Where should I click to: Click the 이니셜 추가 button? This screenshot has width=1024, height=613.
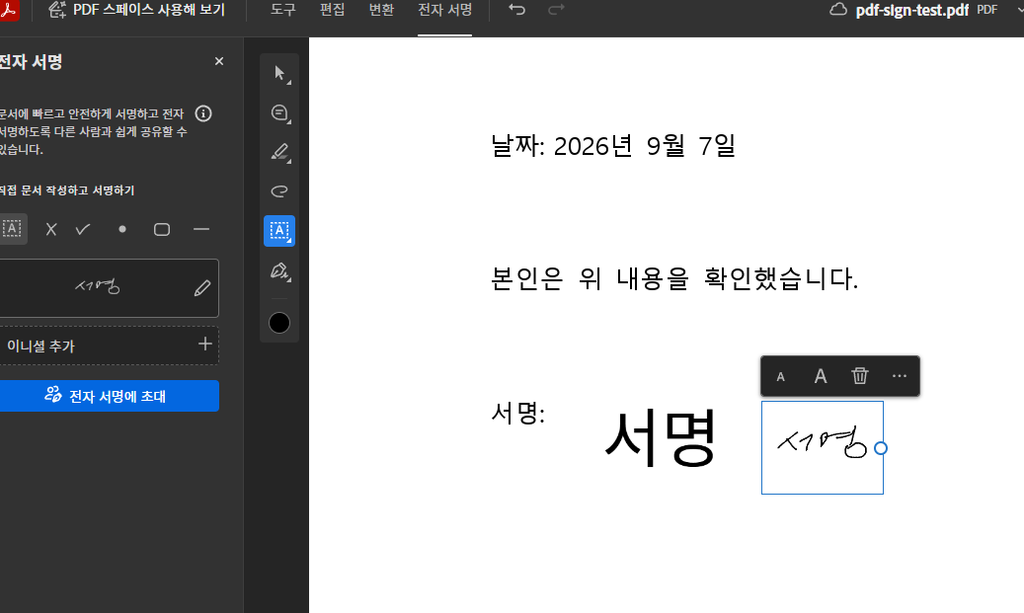pos(109,345)
